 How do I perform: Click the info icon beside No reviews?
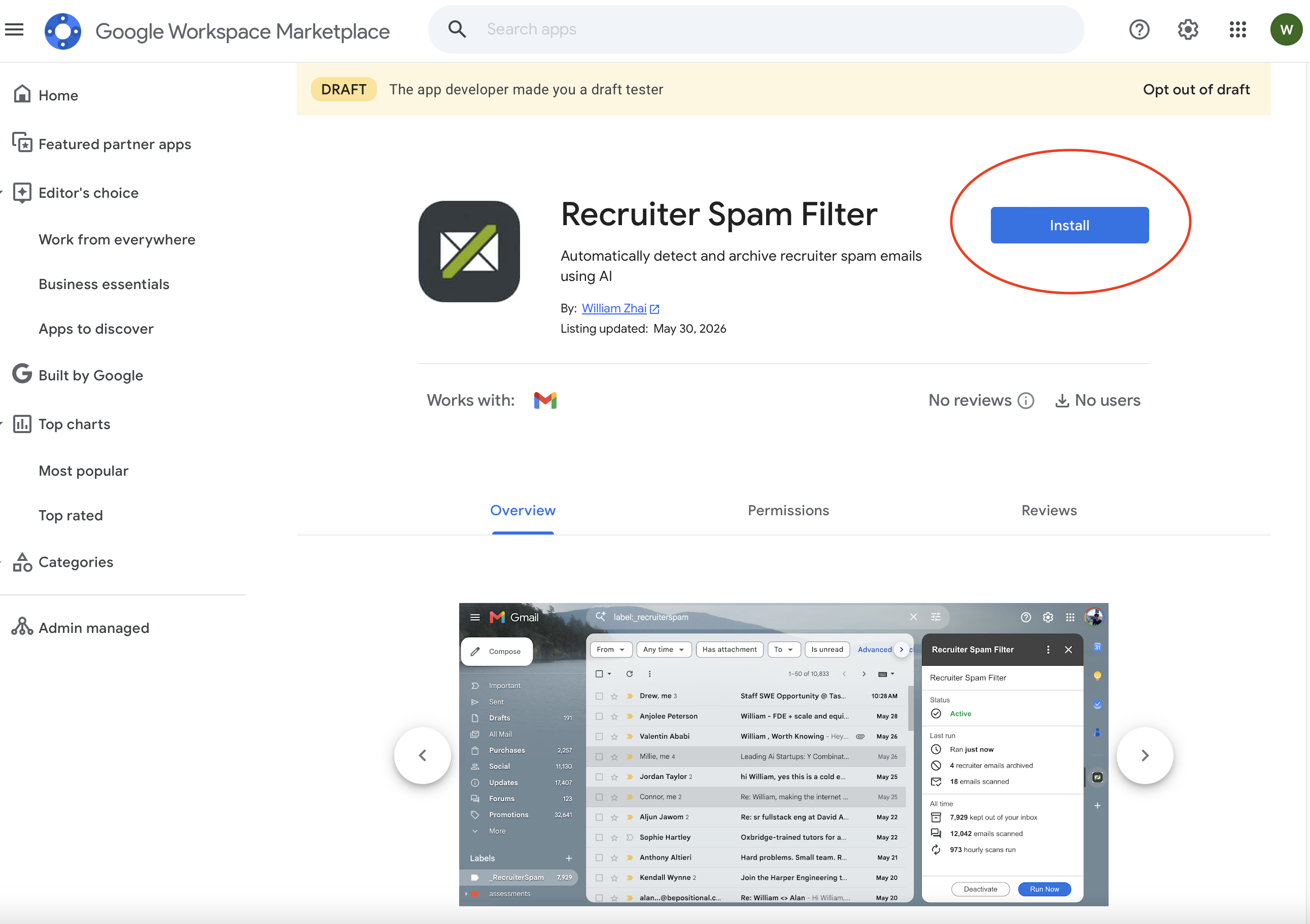[x=1026, y=401]
